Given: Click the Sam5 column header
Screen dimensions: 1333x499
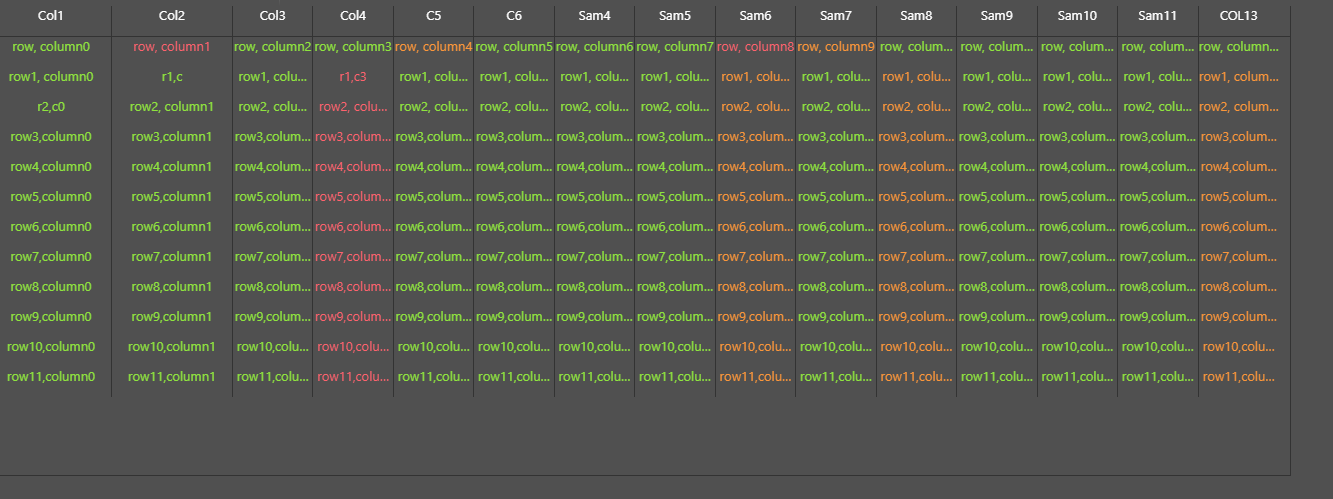Looking at the screenshot, I should click(x=675, y=16).
